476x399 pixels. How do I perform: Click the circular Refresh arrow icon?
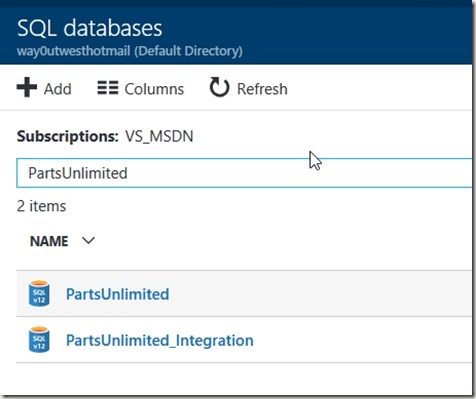219,87
